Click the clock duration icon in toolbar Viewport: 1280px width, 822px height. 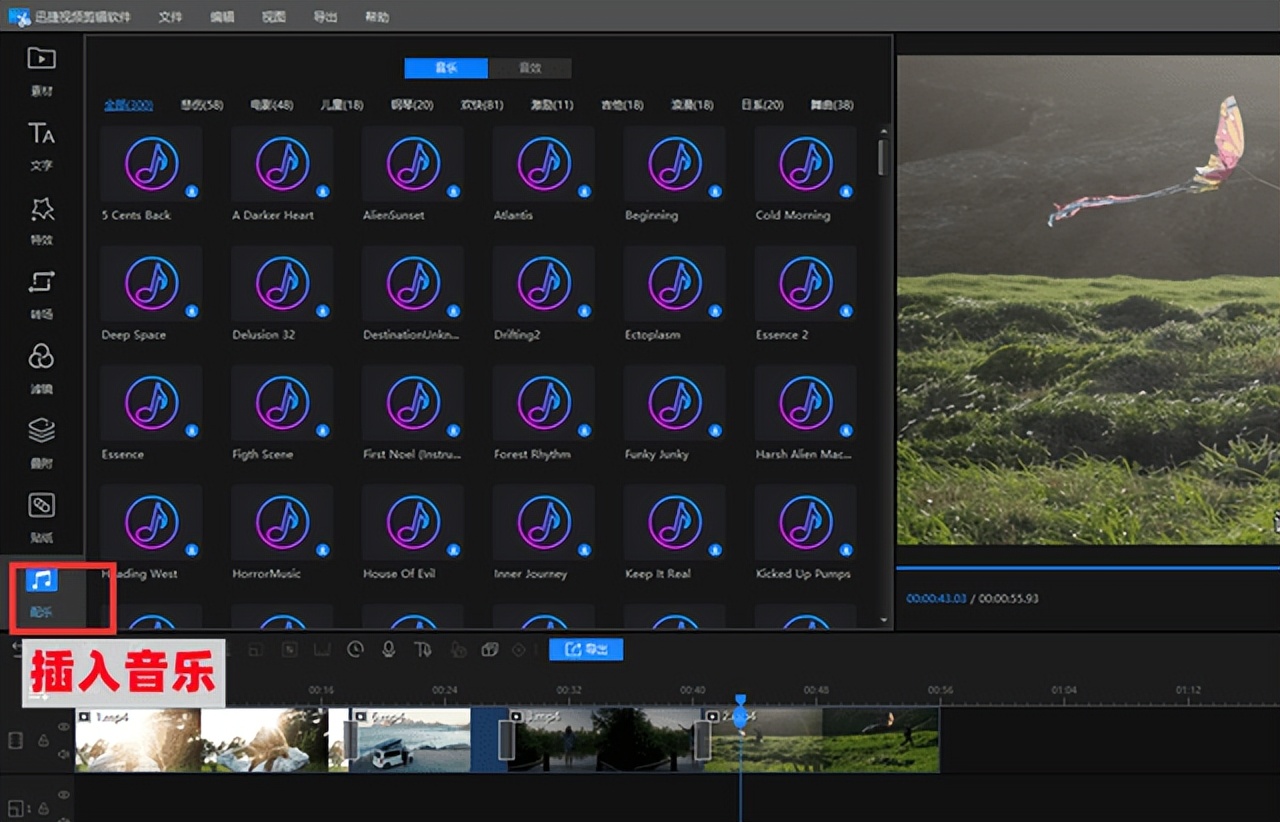(355, 650)
